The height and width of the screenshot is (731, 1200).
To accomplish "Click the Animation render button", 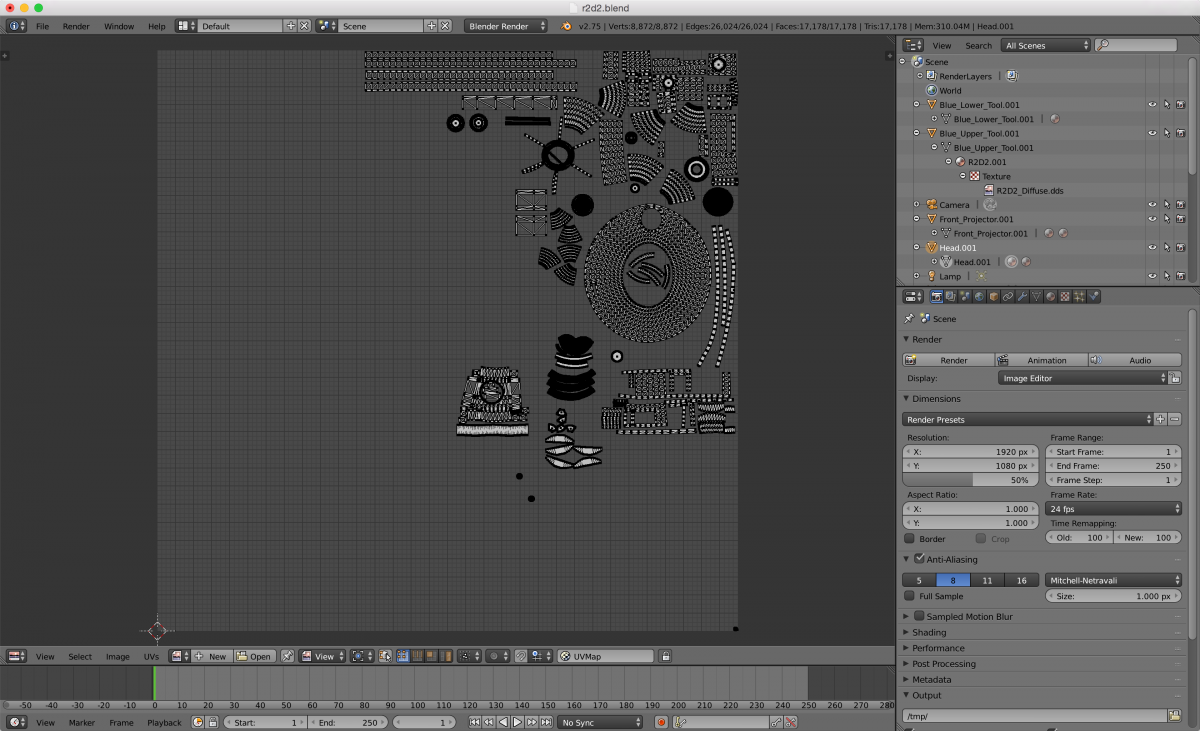I will coord(1042,360).
